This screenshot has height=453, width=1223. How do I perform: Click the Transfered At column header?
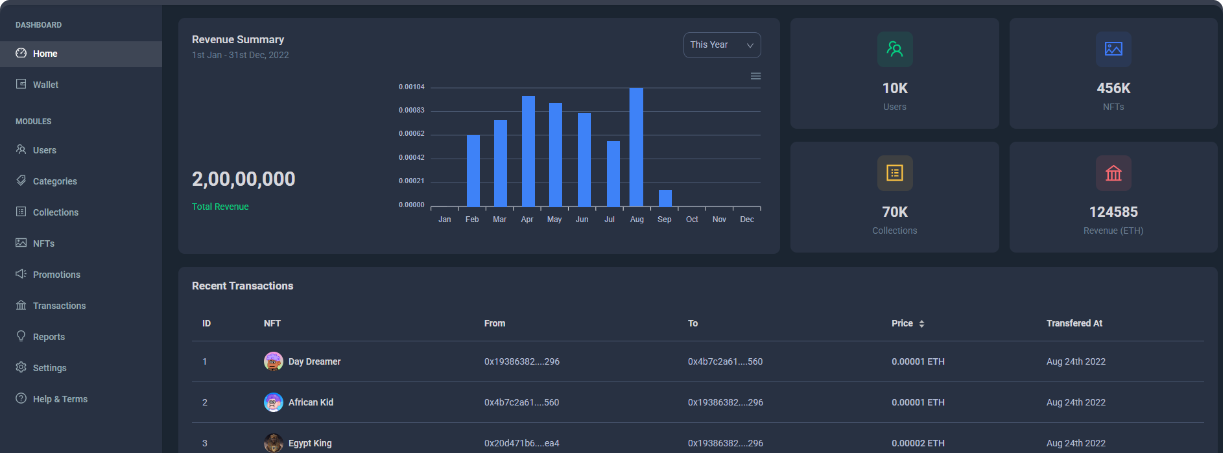pyautogui.click(x=1075, y=324)
